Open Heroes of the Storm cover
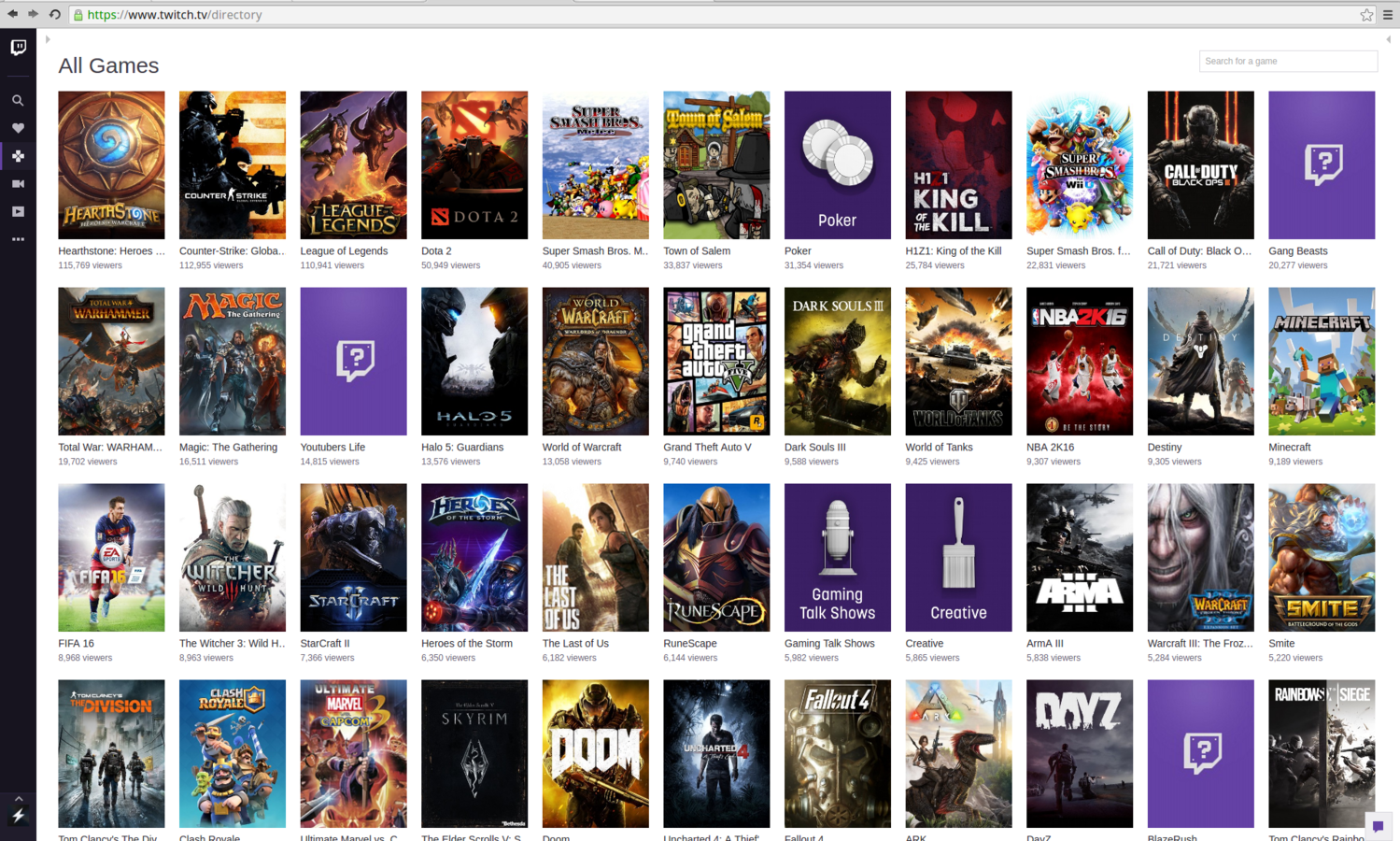 (474, 558)
